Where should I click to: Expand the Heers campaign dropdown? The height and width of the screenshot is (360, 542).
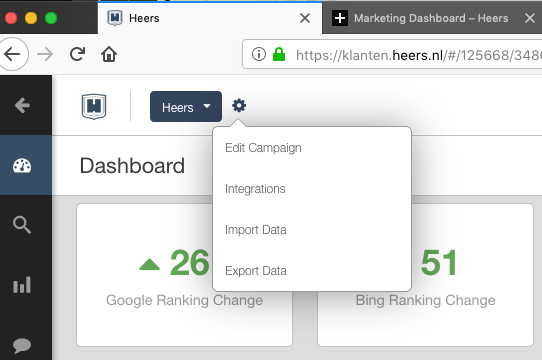[186, 107]
